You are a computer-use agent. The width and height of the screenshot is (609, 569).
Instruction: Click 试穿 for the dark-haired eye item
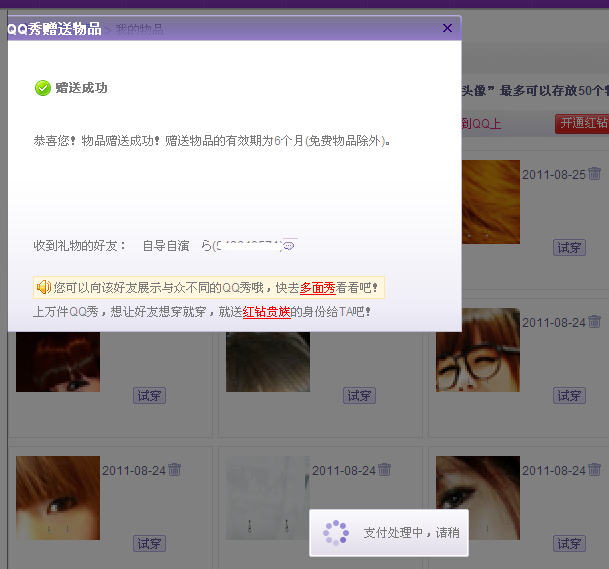(569, 543)
